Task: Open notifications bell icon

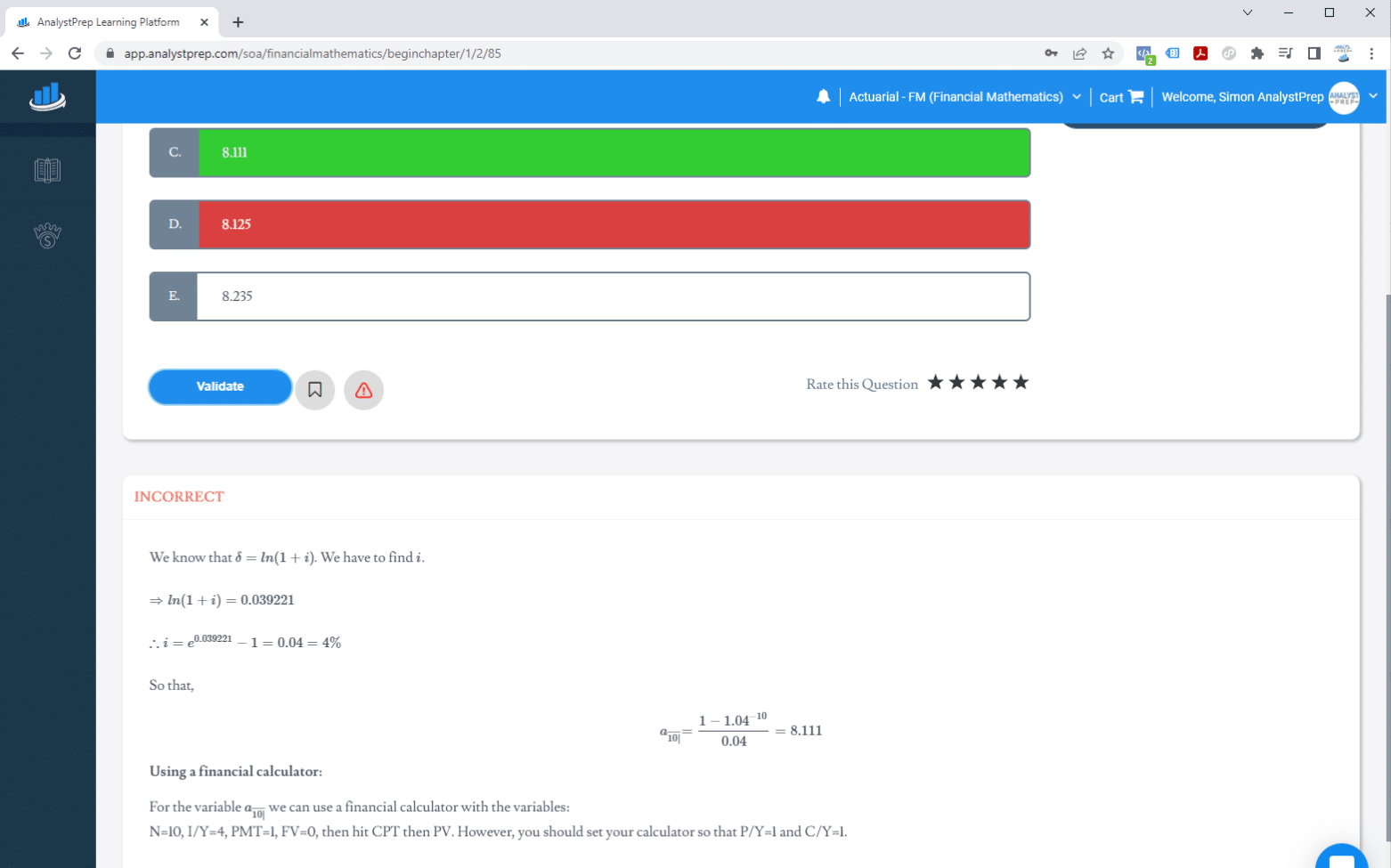Action: [x=823, y=97]
